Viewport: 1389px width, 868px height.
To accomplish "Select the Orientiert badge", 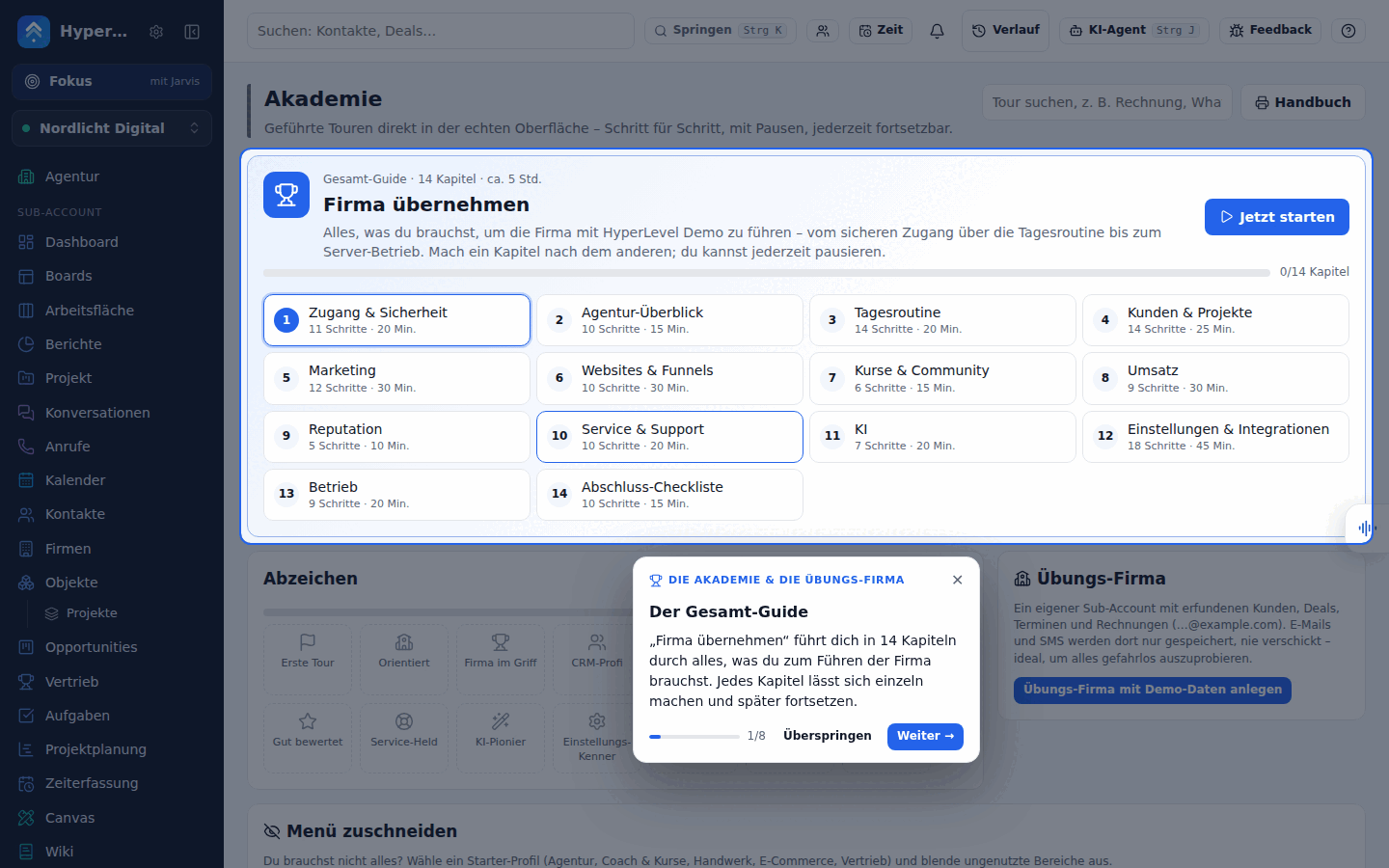I will (x=404, y=660).
